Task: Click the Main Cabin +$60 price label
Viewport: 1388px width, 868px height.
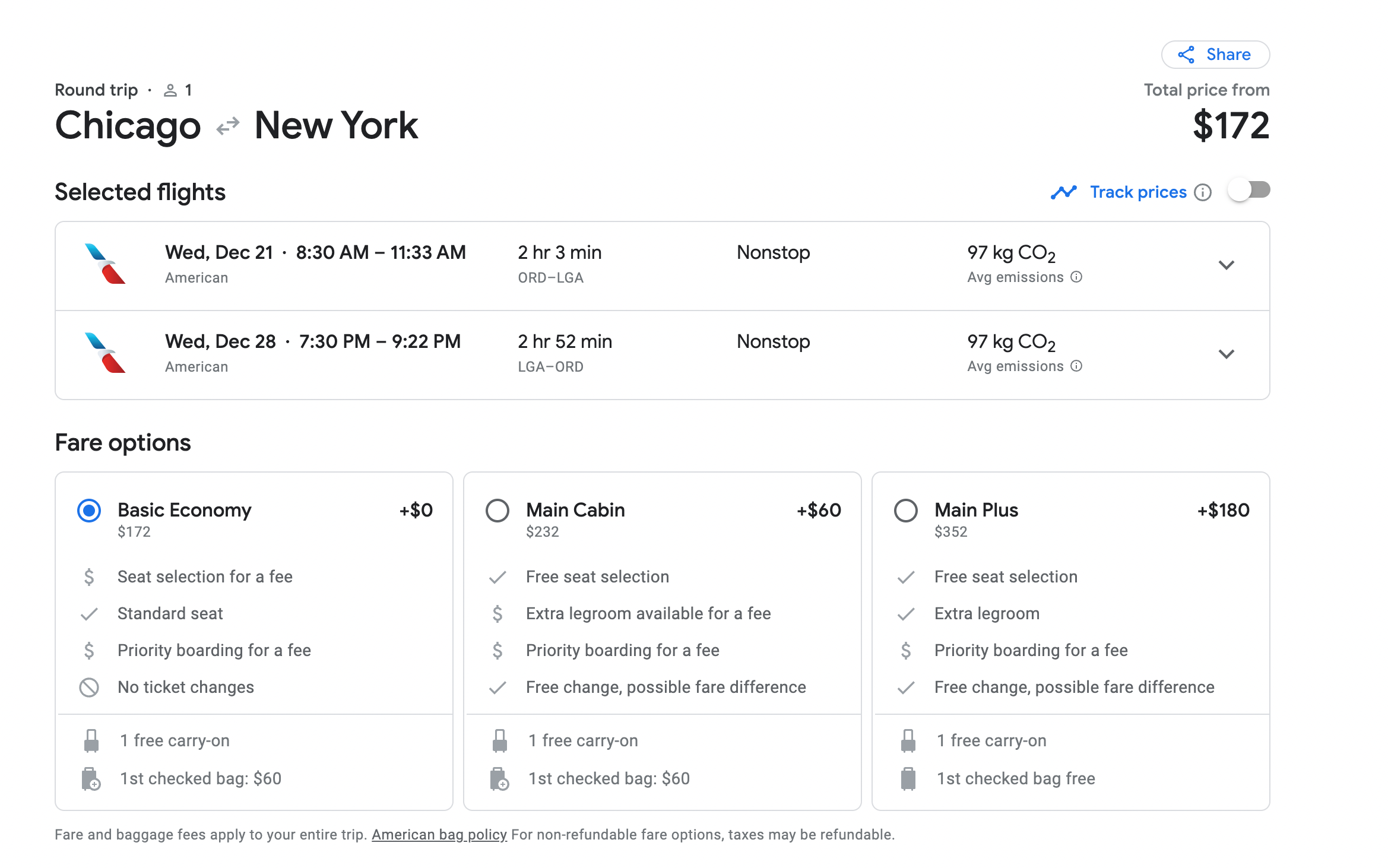Action: tap(818, 510)
